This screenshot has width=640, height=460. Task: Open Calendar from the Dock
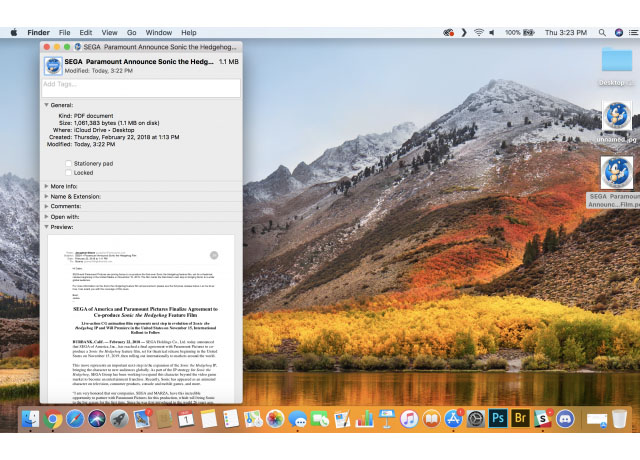tap(186, 419)
